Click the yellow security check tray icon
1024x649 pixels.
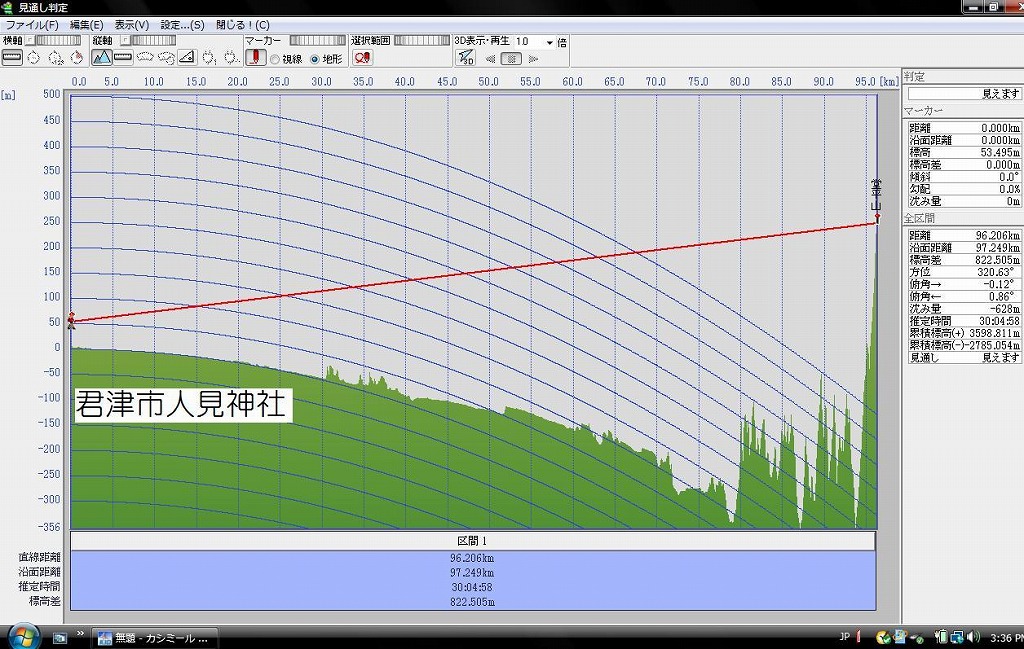point(884,637)
